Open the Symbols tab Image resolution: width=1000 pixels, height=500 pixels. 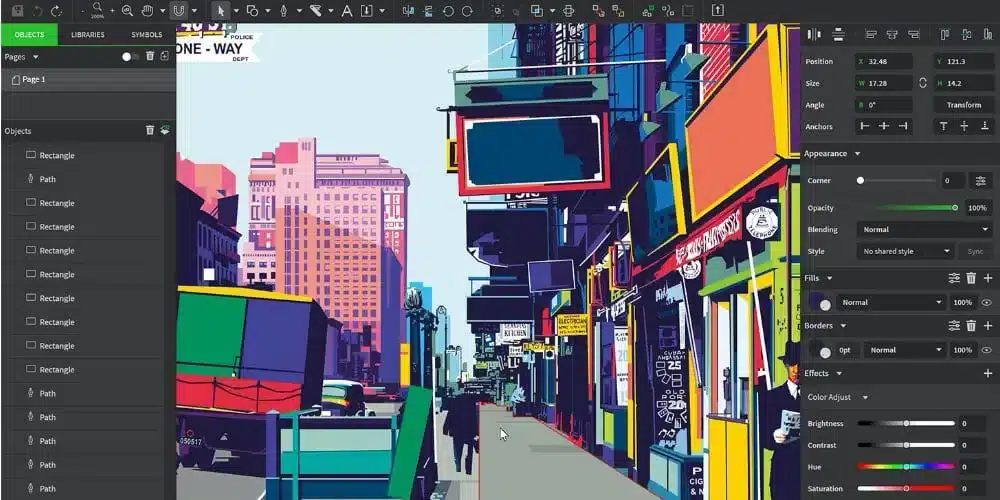(x=146, y=34)
